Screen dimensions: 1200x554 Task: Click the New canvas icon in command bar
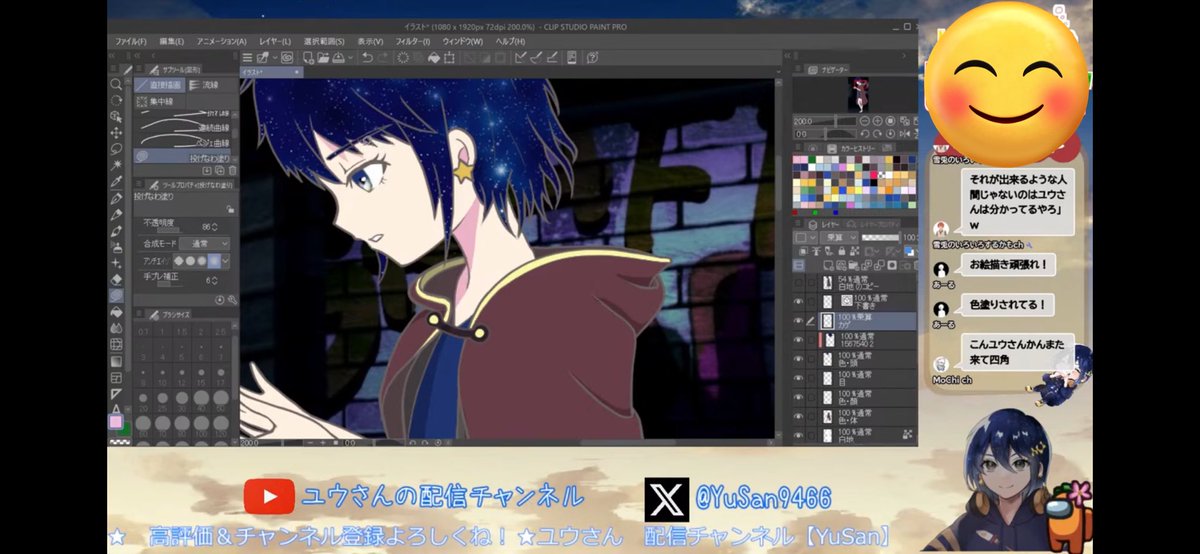(308, 58)
